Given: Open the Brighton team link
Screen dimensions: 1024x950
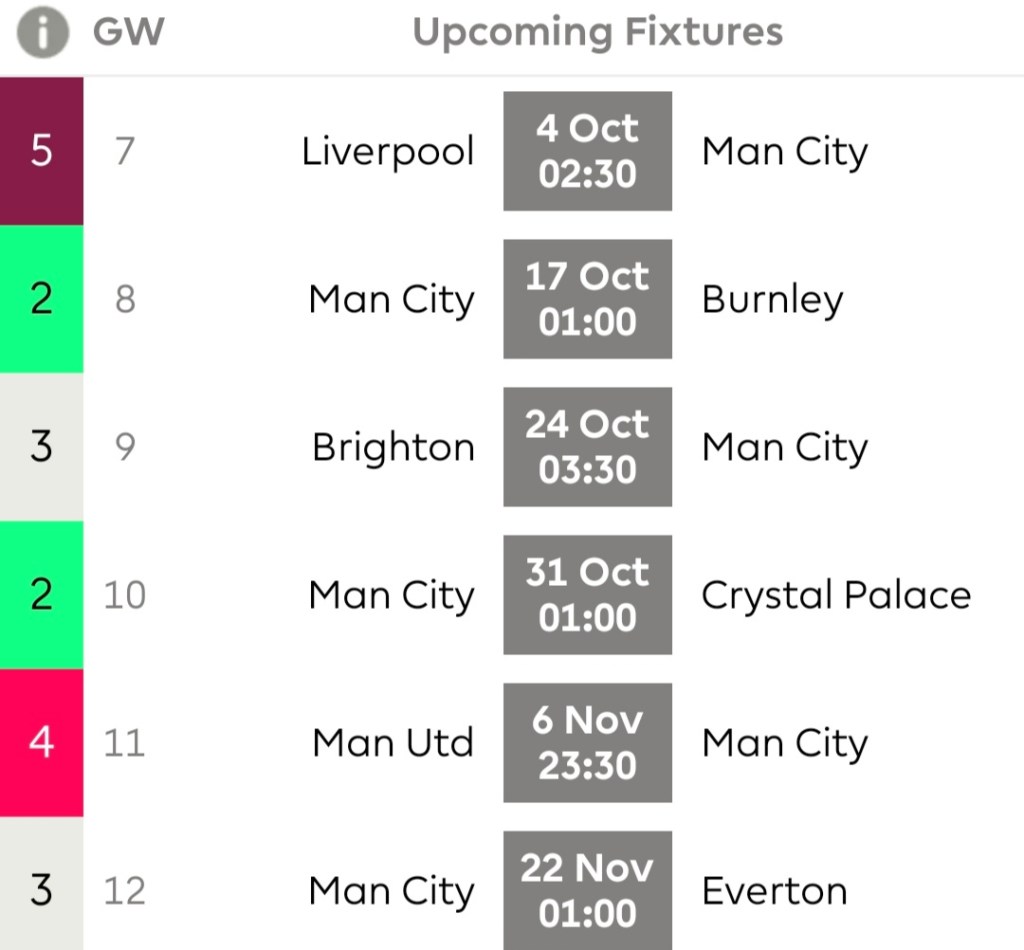Looking at the screenshot, I should (x=393, y=448).
